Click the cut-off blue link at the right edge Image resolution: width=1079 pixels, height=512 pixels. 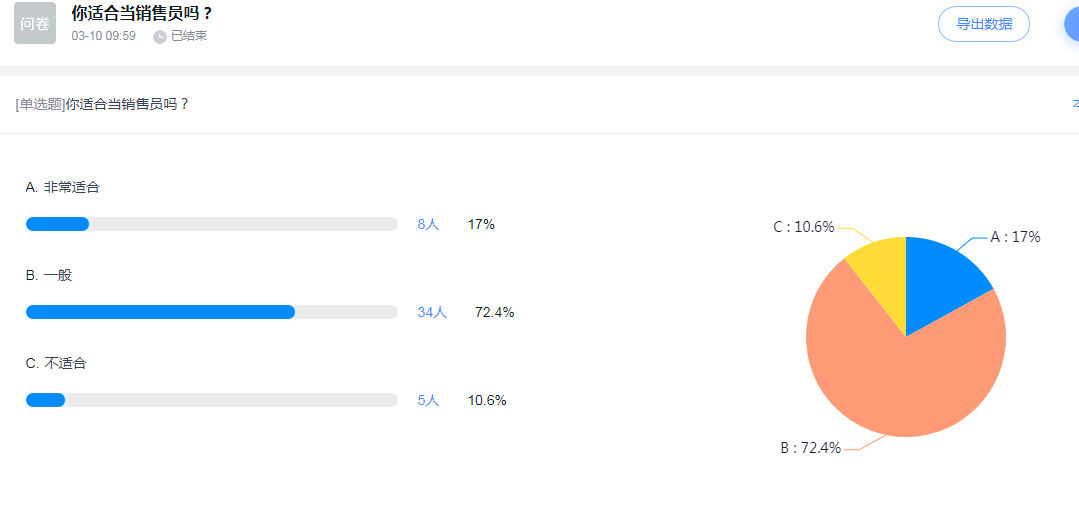[x=1075, y=104]
